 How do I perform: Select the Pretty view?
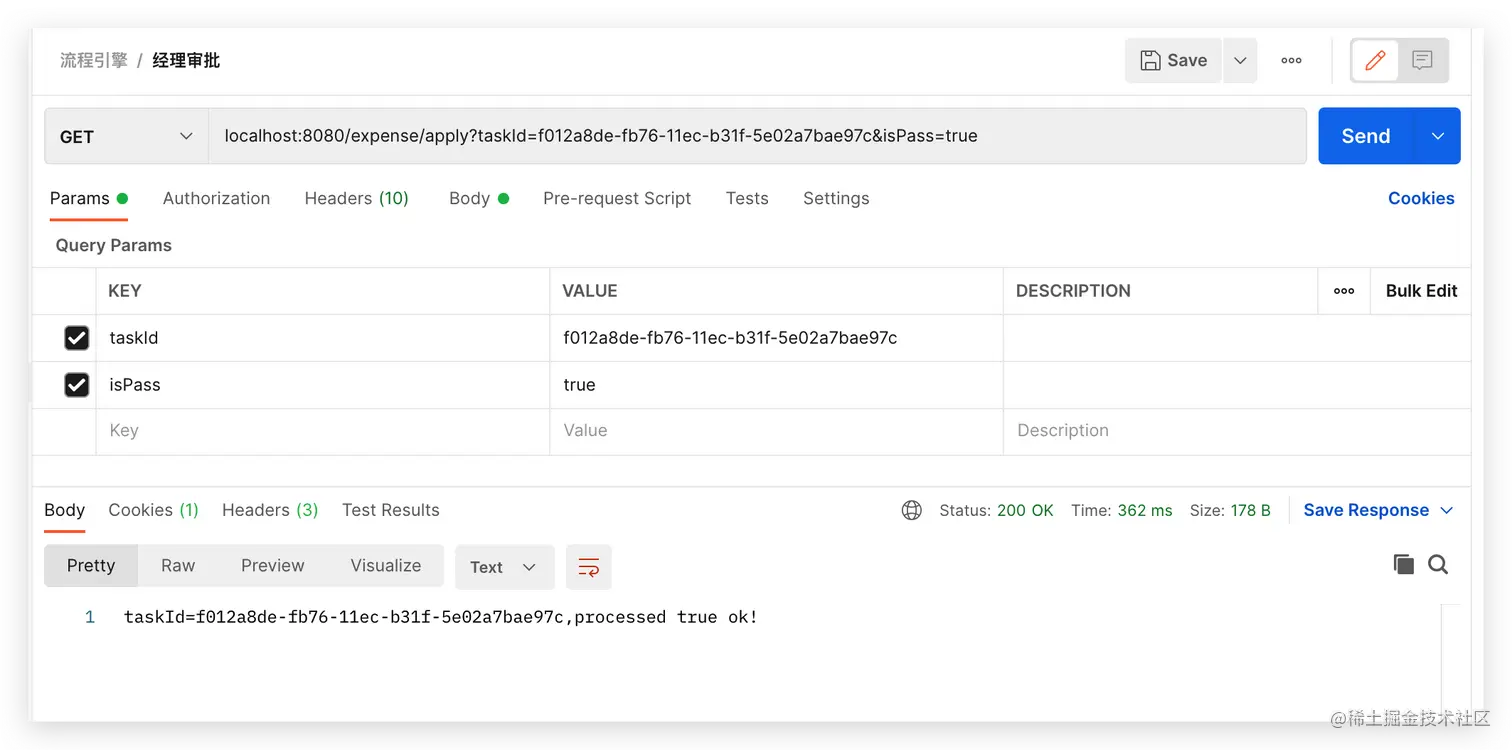[91, 566]
